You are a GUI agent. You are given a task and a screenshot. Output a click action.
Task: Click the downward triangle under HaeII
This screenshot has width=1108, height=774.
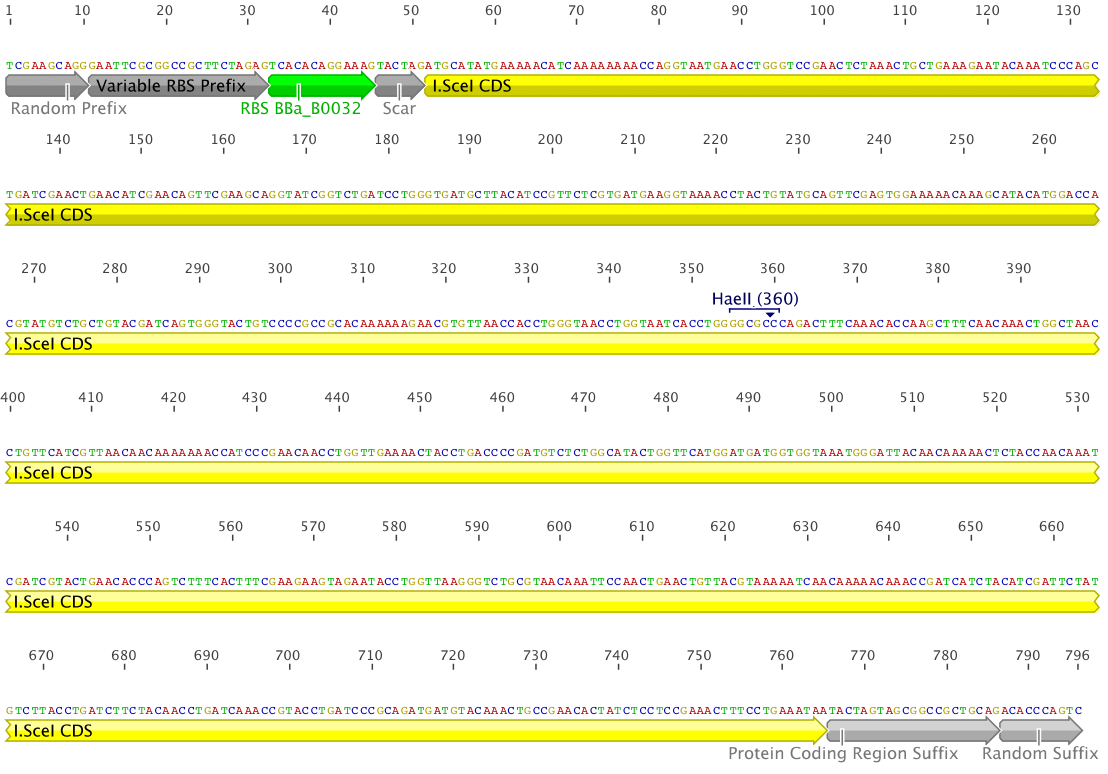pos(768,313)
